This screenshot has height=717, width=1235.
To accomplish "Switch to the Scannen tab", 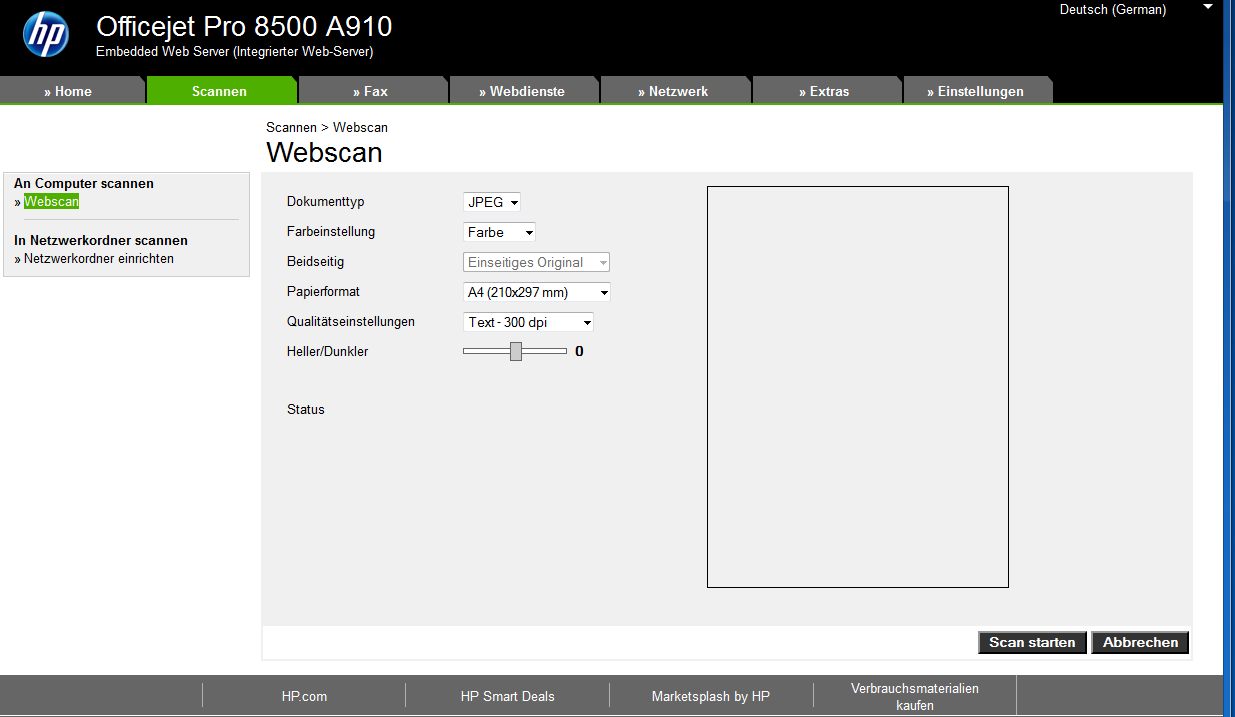I will (221, 91).
